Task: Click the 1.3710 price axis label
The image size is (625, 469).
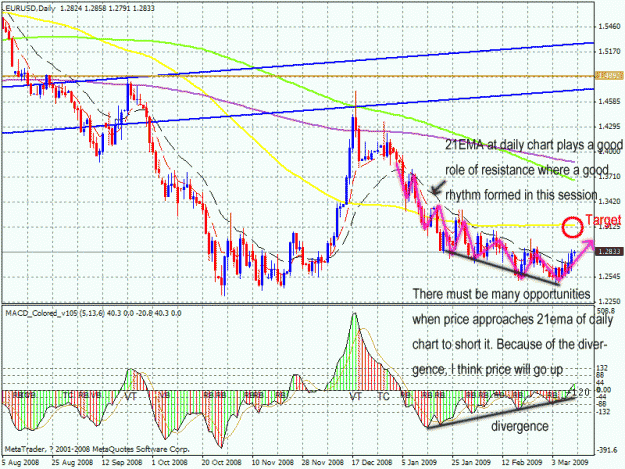Action: point(609,176)
